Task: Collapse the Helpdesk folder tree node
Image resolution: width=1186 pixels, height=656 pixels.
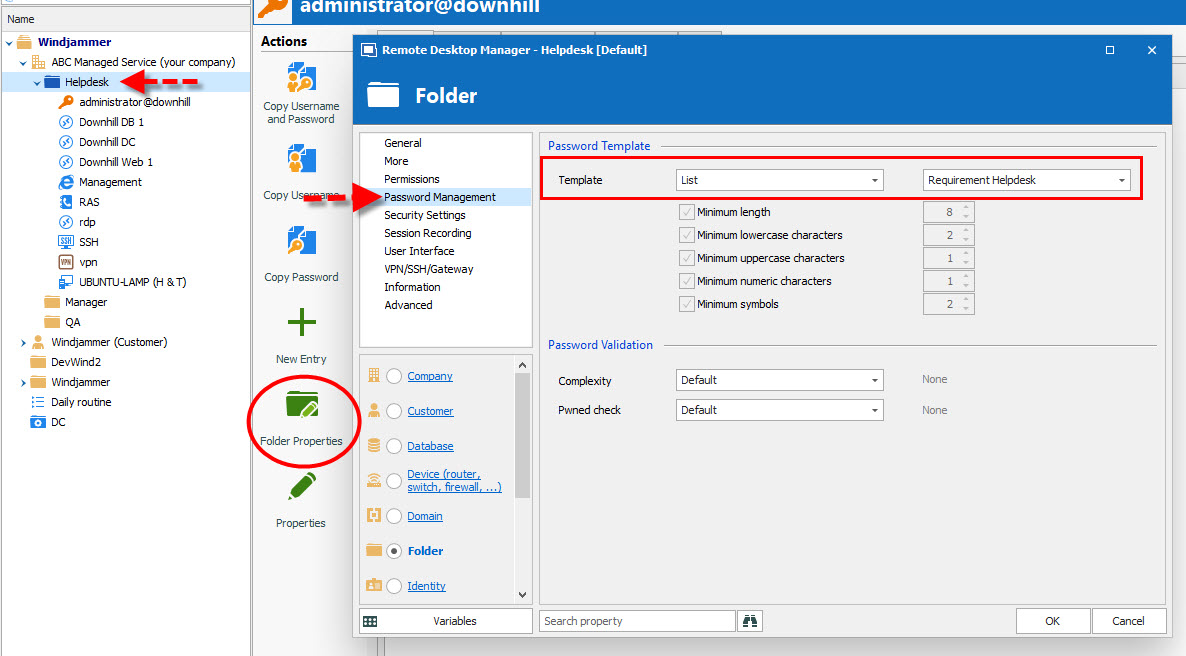Action: [37, 82]
